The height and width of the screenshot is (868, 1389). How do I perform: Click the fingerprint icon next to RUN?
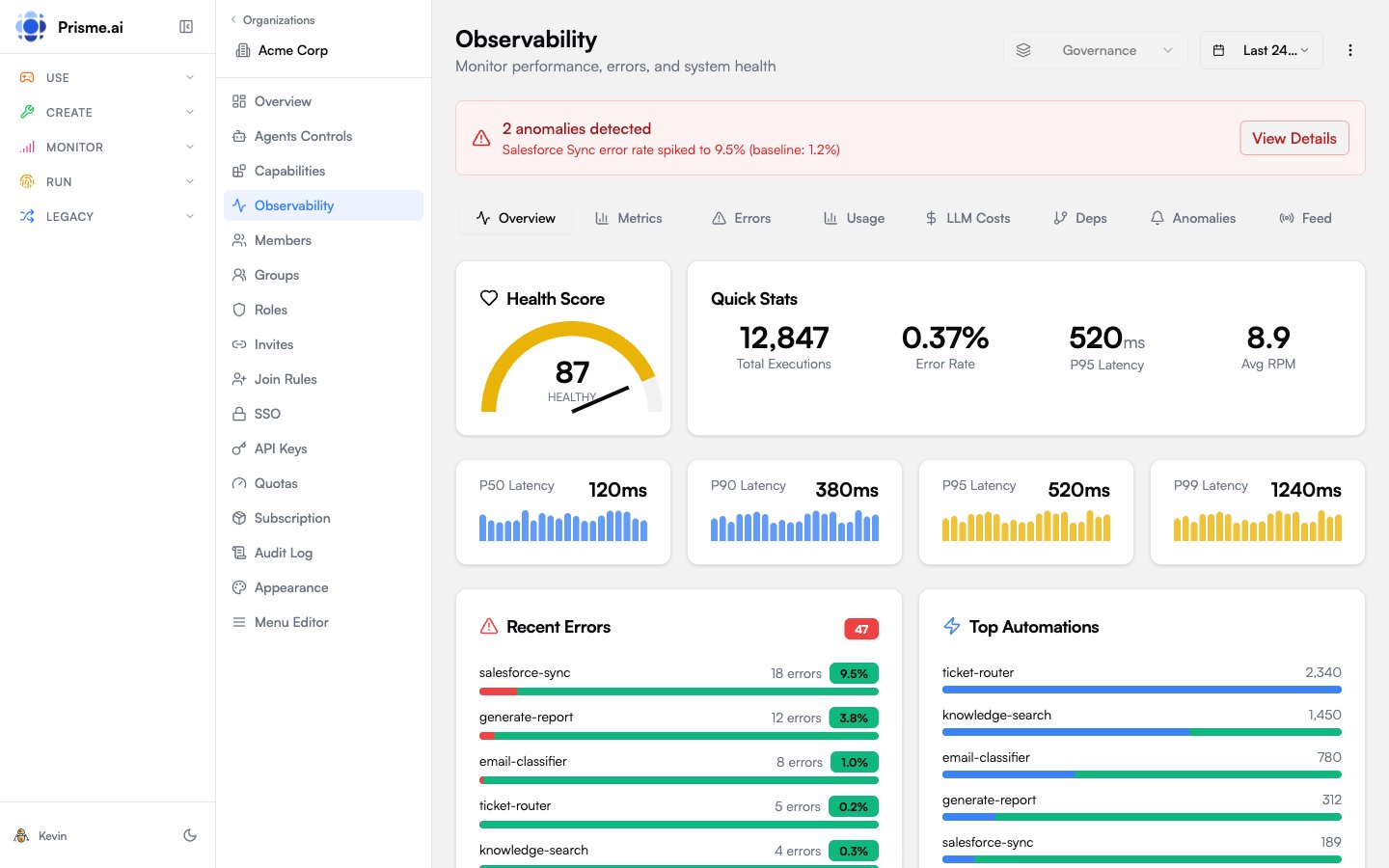point(27,181)
